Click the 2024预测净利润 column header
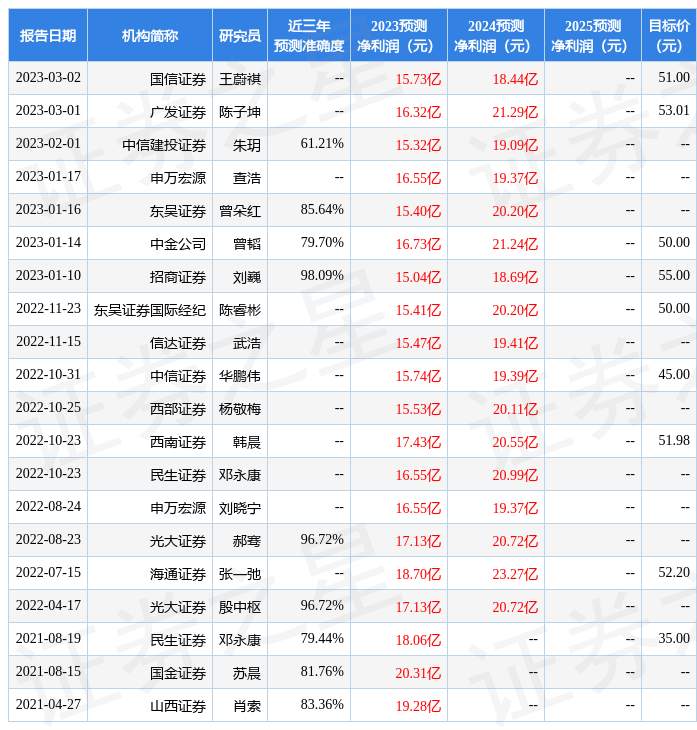 [x=496, y=35]
